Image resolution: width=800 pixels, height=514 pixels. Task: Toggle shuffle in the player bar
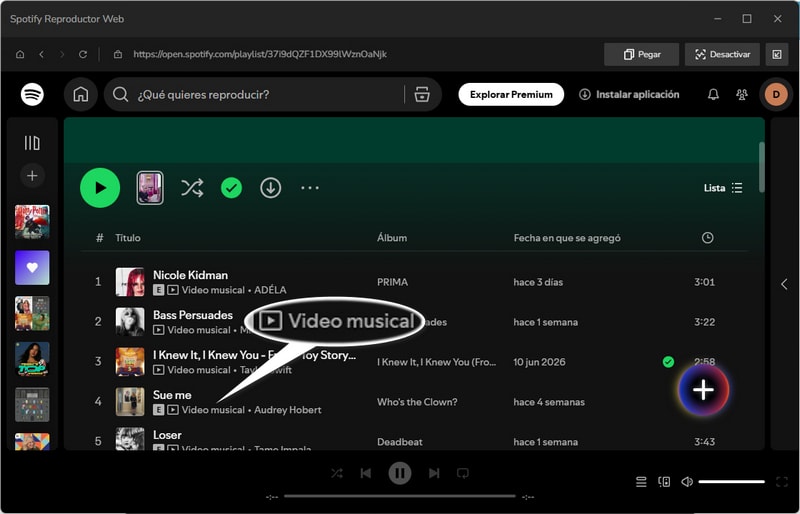click(337, 474)
